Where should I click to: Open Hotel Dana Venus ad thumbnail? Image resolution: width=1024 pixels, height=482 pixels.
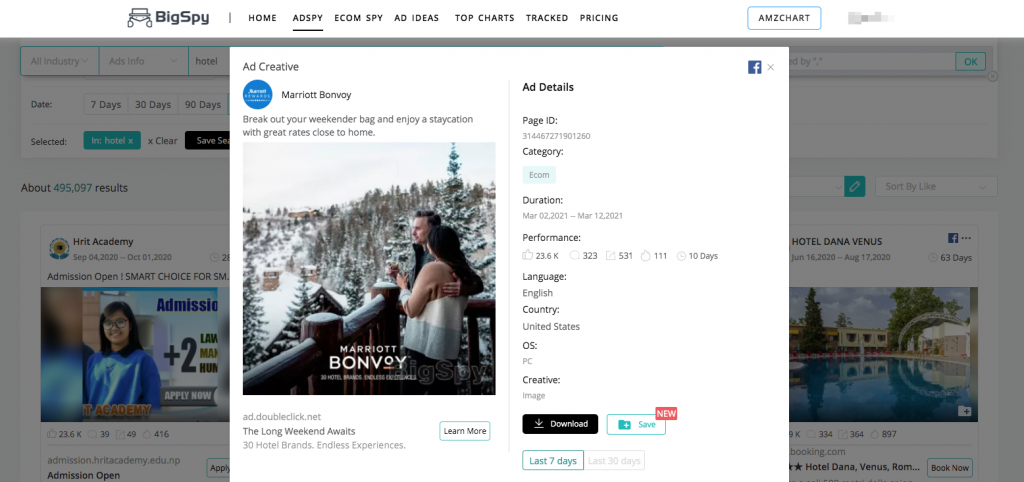[884, 355]
